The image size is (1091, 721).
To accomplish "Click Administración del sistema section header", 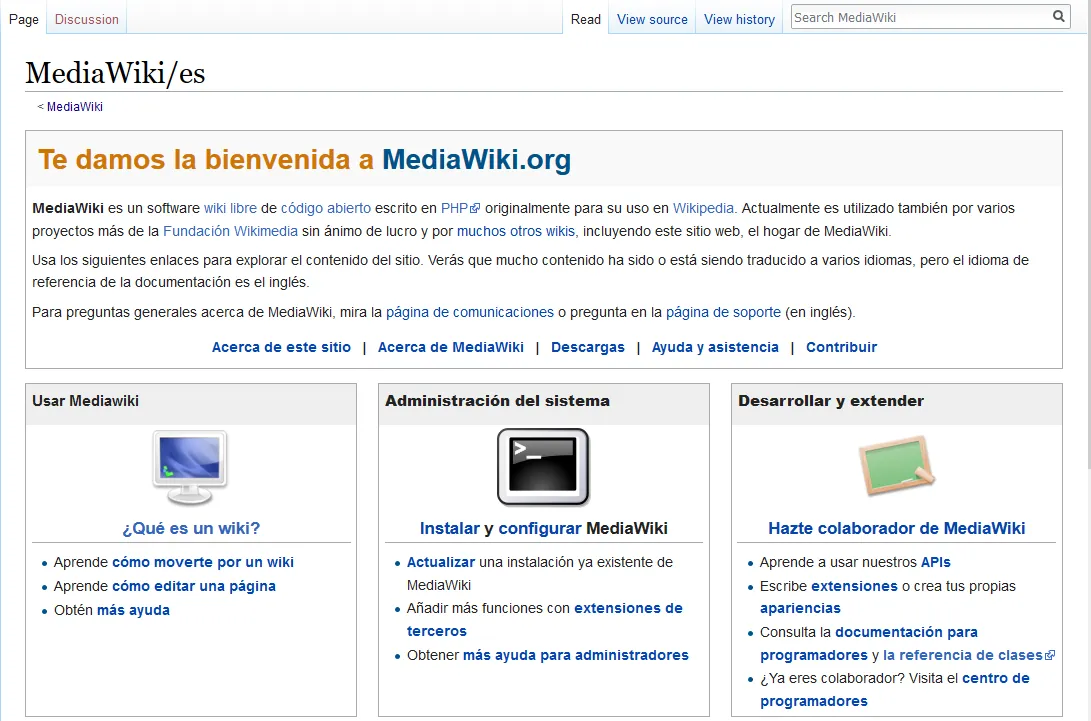I will click(x=497, y=401).
